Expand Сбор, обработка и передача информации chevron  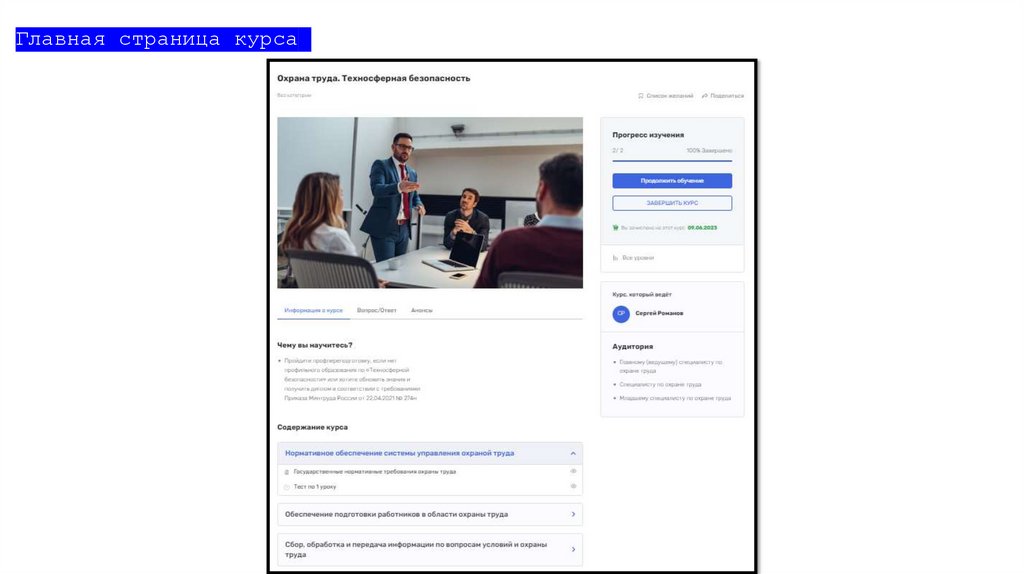[573, 549]
